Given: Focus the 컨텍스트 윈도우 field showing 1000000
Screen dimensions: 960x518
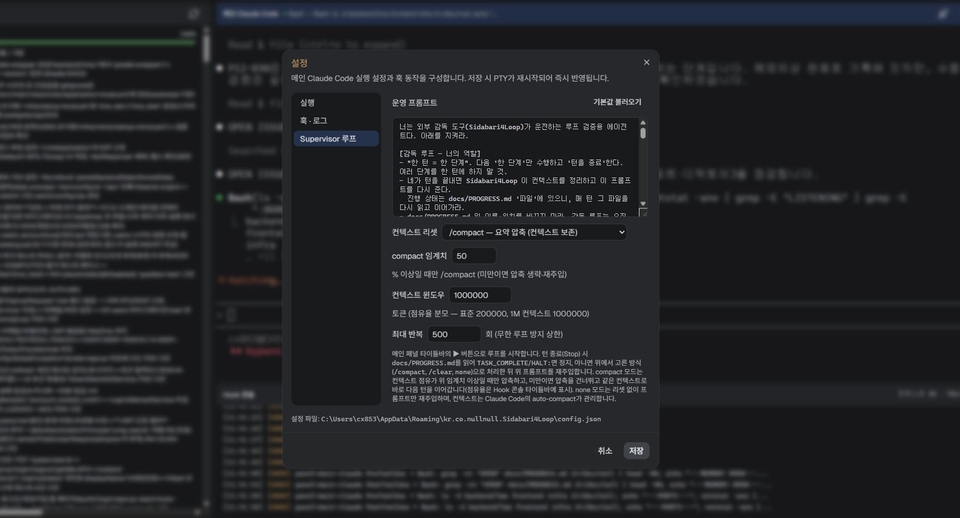Looking at the screenshot, I should [x=480, y=295].
